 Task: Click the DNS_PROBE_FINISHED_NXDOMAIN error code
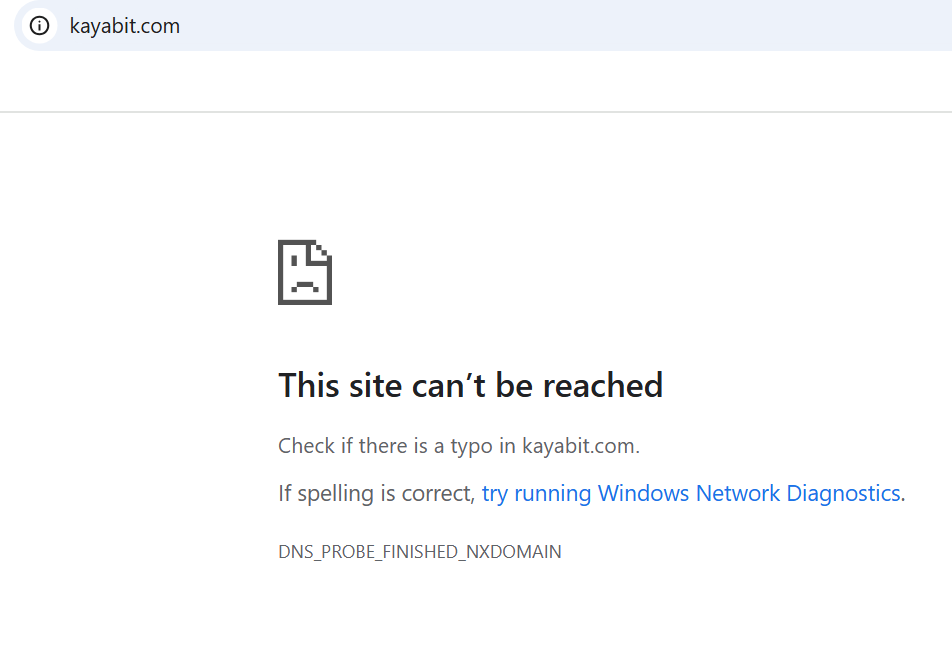point(420,552)
